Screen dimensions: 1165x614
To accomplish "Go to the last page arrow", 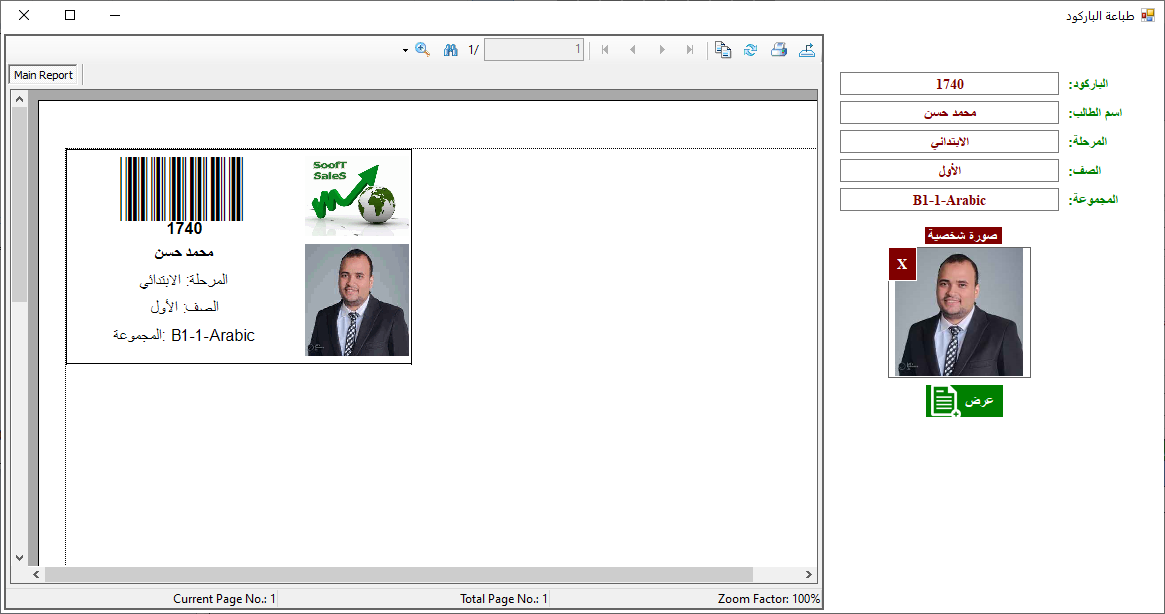I will (690, 50).
